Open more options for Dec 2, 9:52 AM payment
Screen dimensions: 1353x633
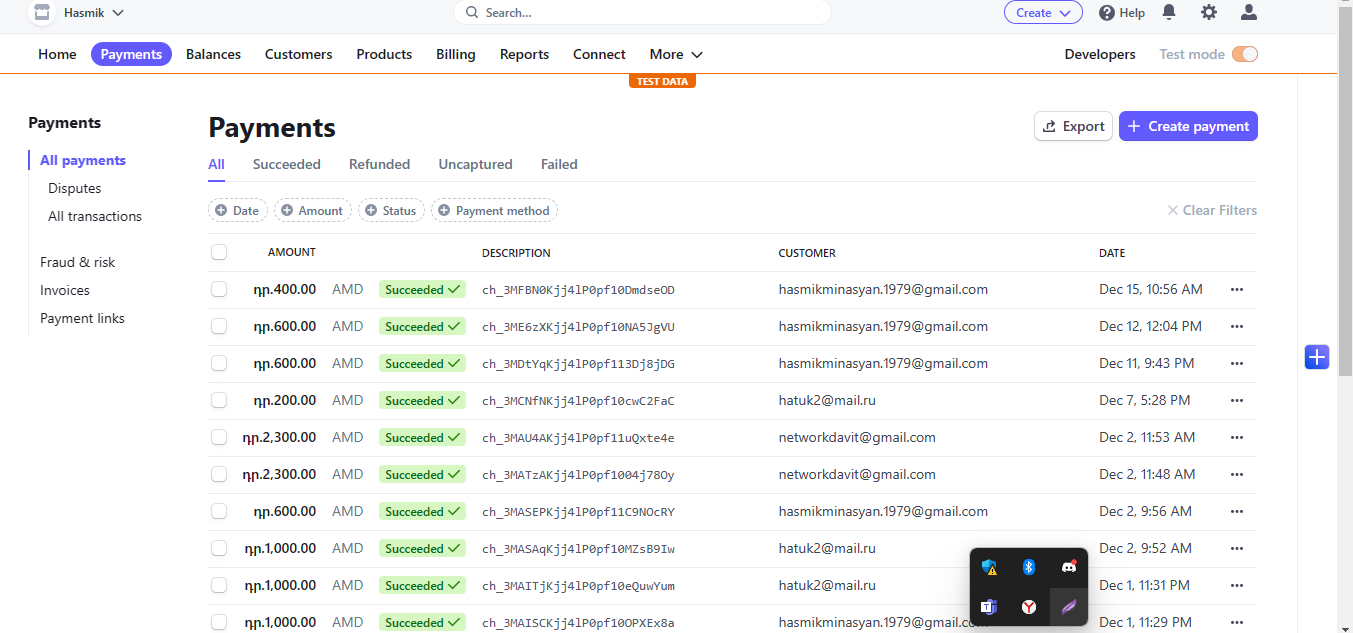point(1237,548)
